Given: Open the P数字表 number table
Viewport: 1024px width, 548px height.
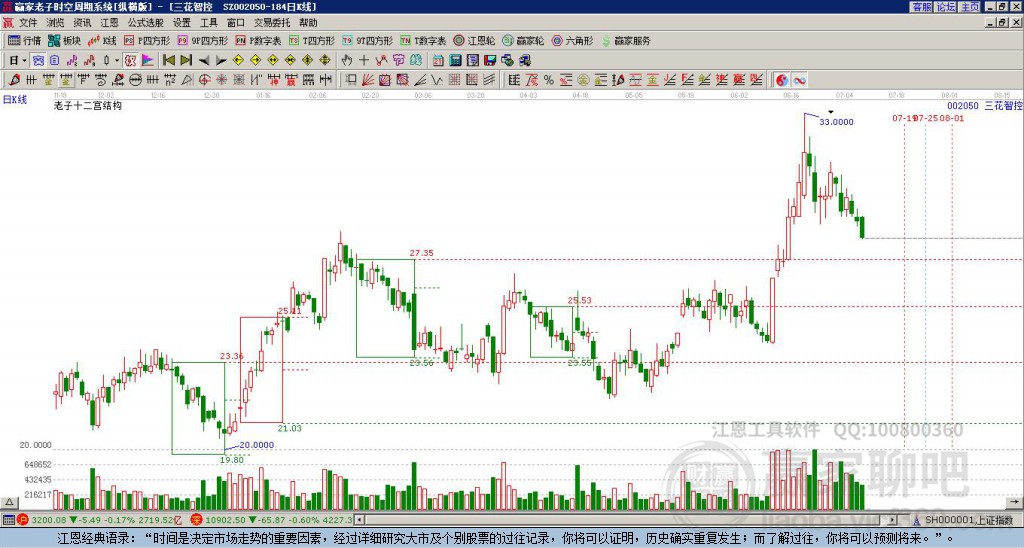Looking at the screenshot, I should coord(258,40).
